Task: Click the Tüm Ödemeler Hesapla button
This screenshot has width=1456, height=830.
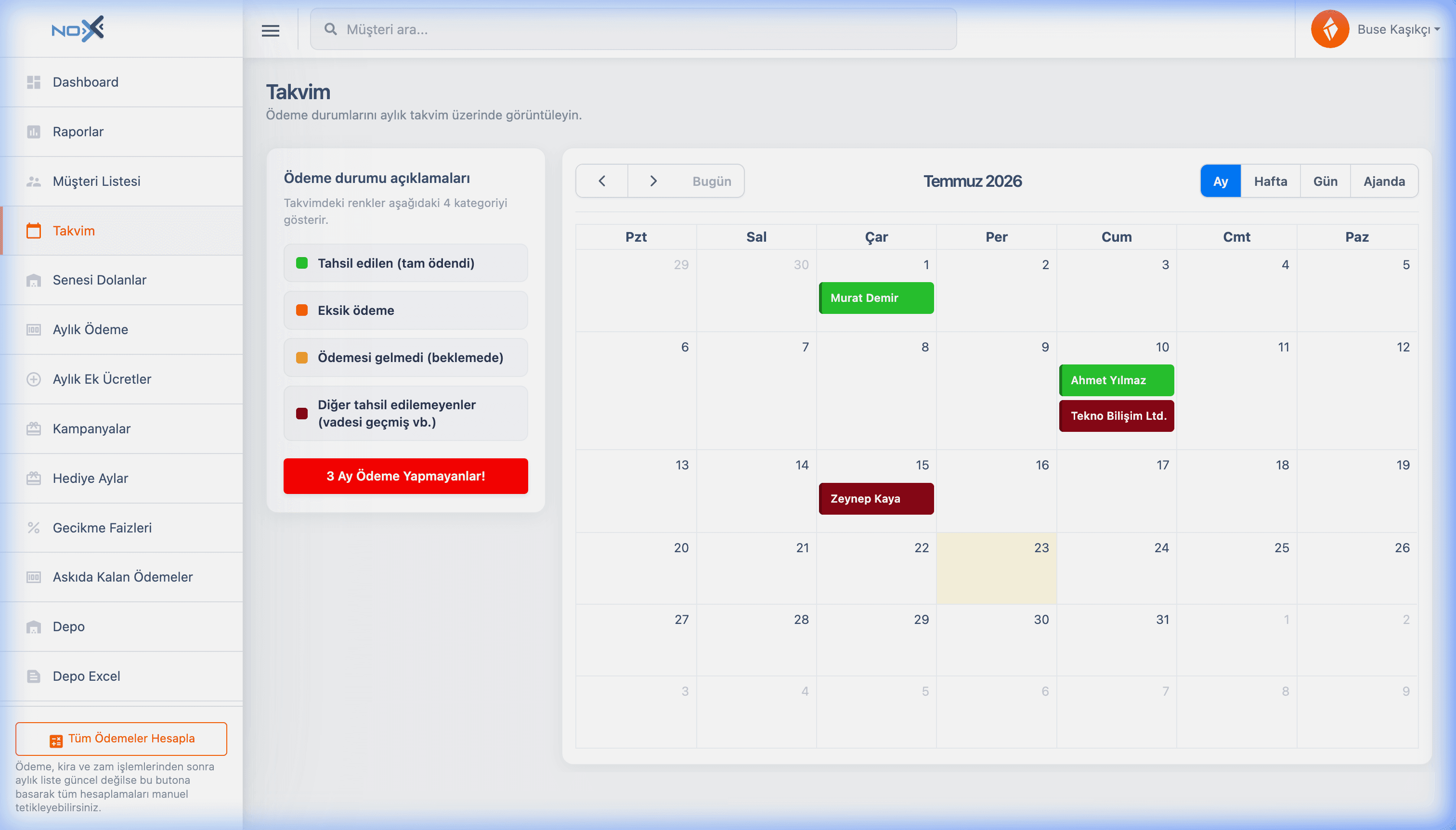Action: pyautogui.click(x=121, y=739)
